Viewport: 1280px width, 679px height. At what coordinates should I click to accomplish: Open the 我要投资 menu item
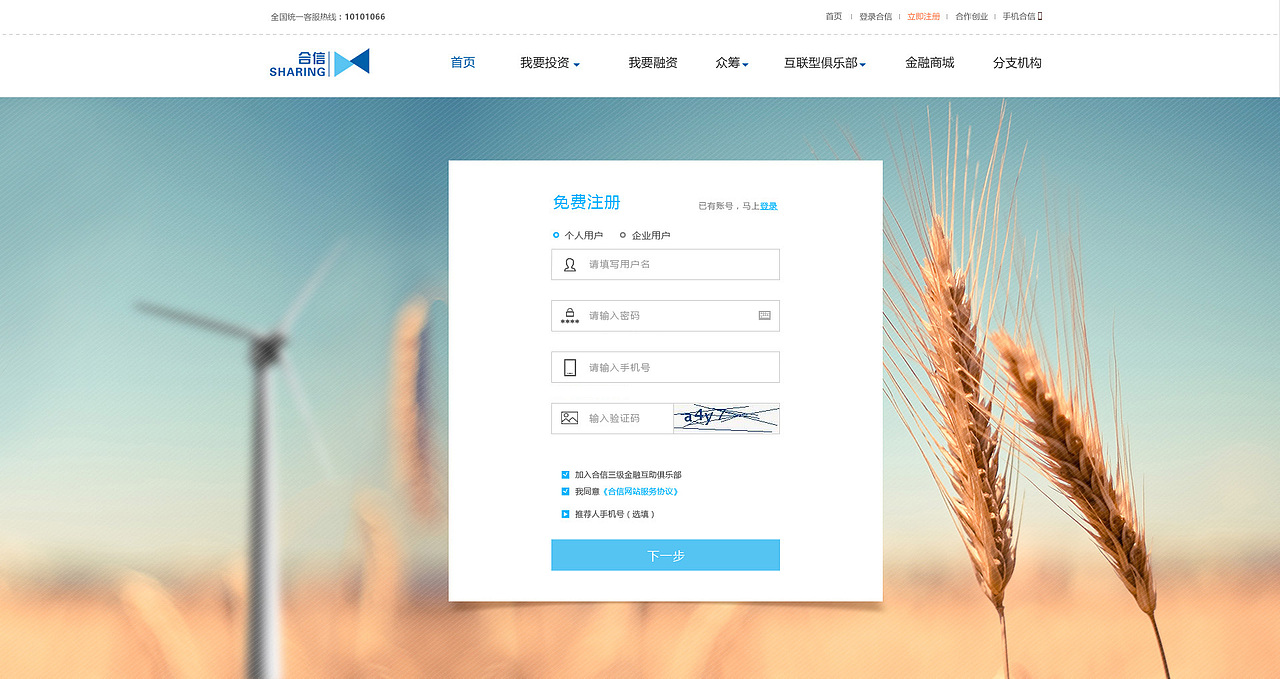pyautogui.click(x=545, y=63)
